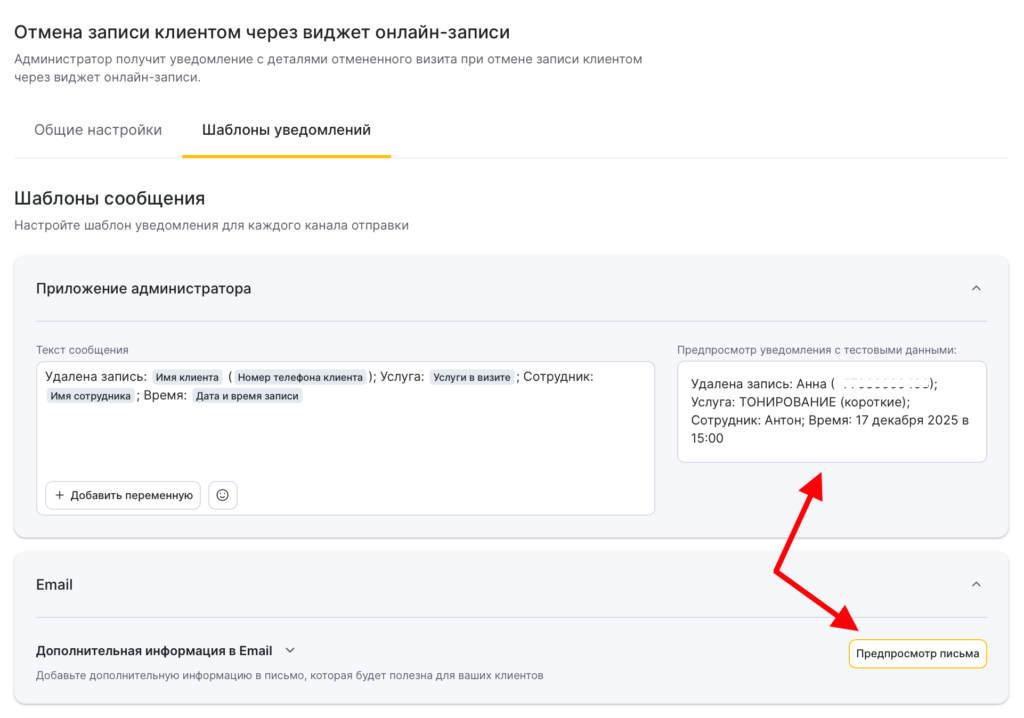
Task: Open Предпросмотр письма preview button
Action: pos(917,653)
